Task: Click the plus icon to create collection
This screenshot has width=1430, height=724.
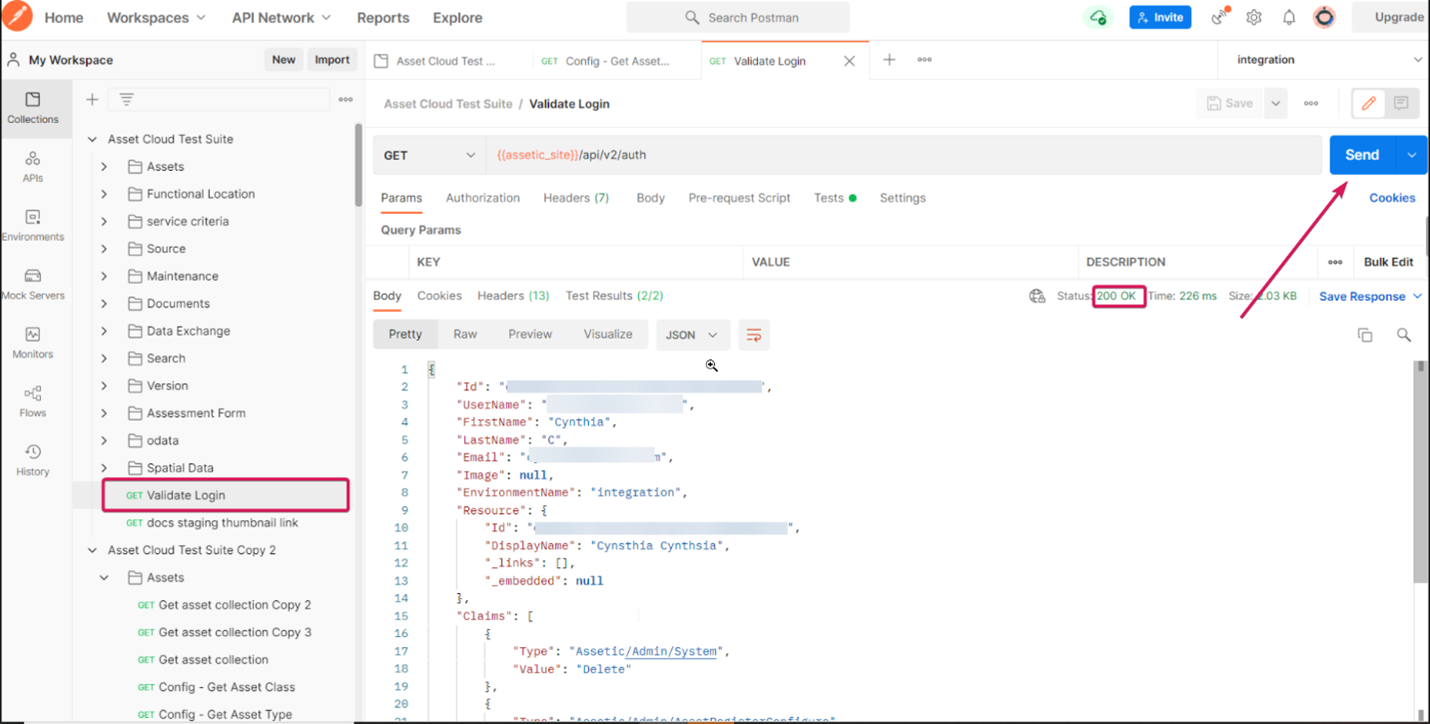Action: tap(92, 99)
